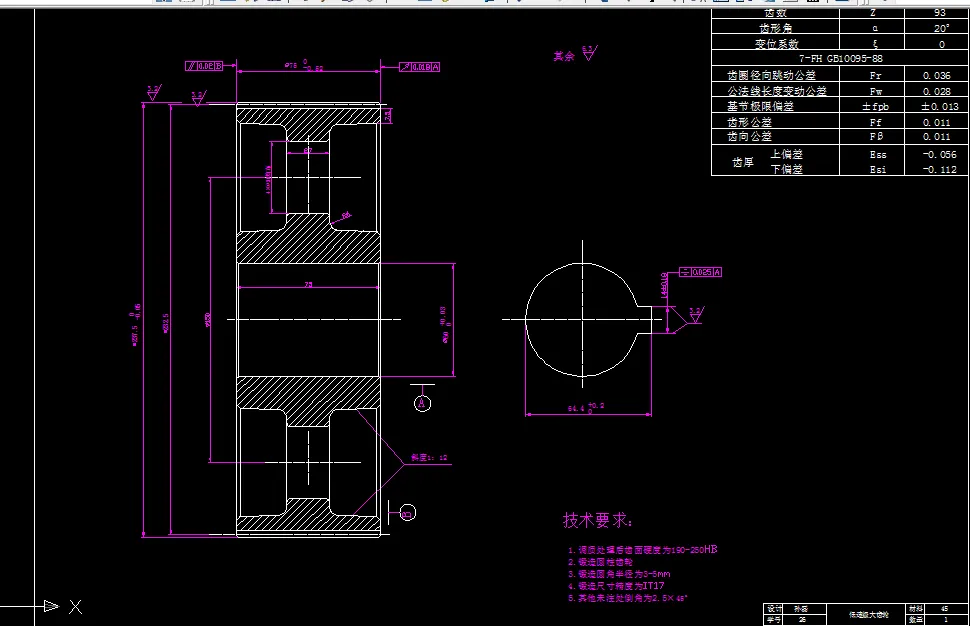Select the leftmost 3.2 surface roughness symbol
The width and height of the screenshot is (970, 626).
pyautogui.click(x=153, y=93)
